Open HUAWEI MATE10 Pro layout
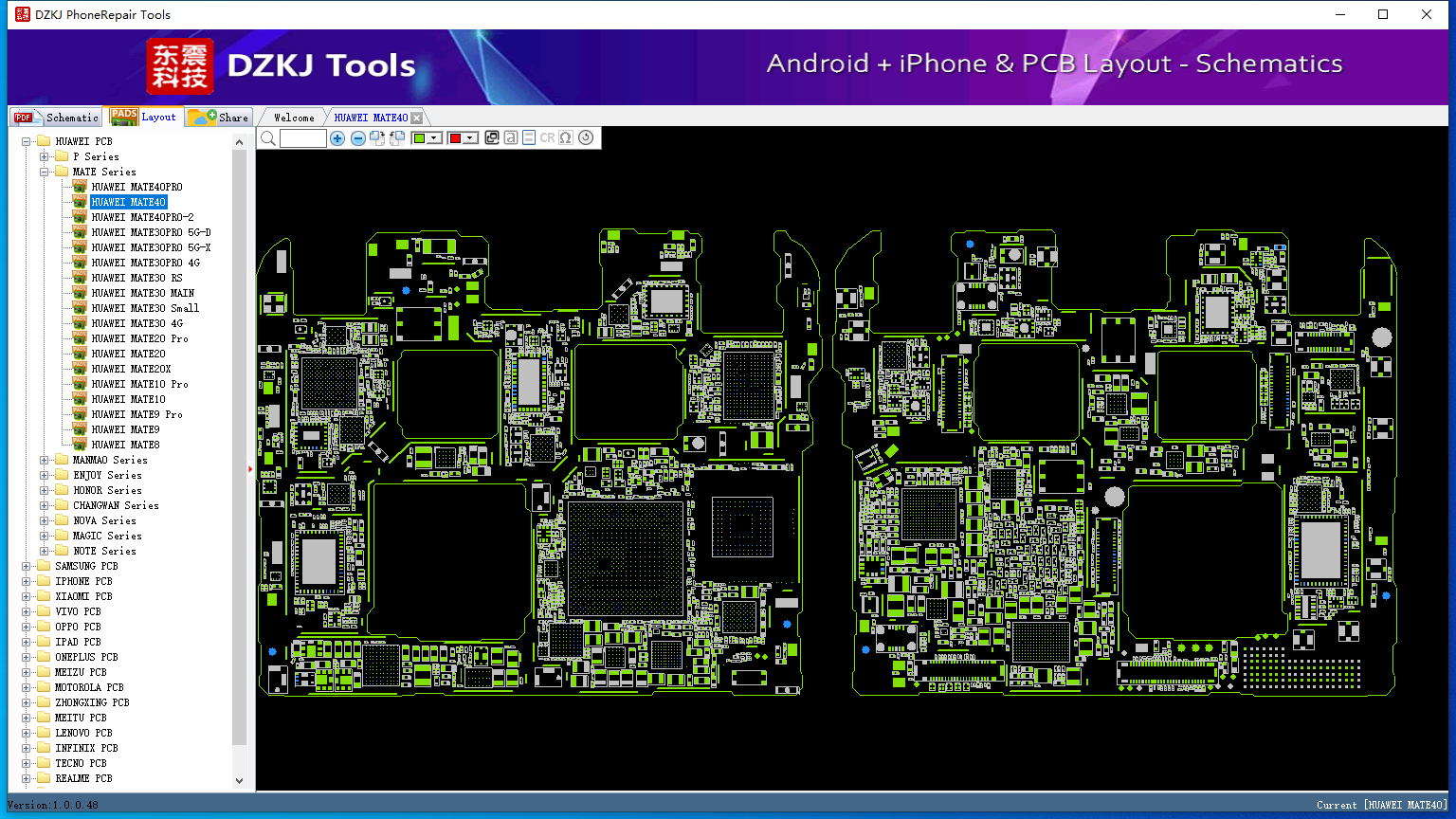 tap(139, 384)
